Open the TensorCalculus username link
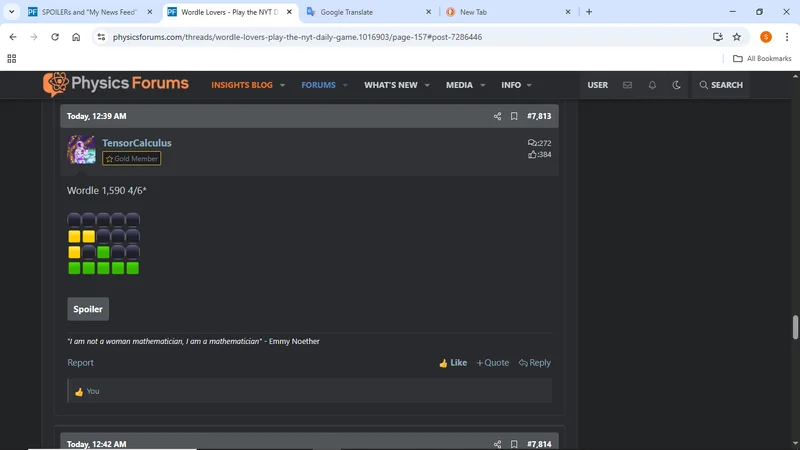This screenshot has height=450, width=800. (137, 143)
